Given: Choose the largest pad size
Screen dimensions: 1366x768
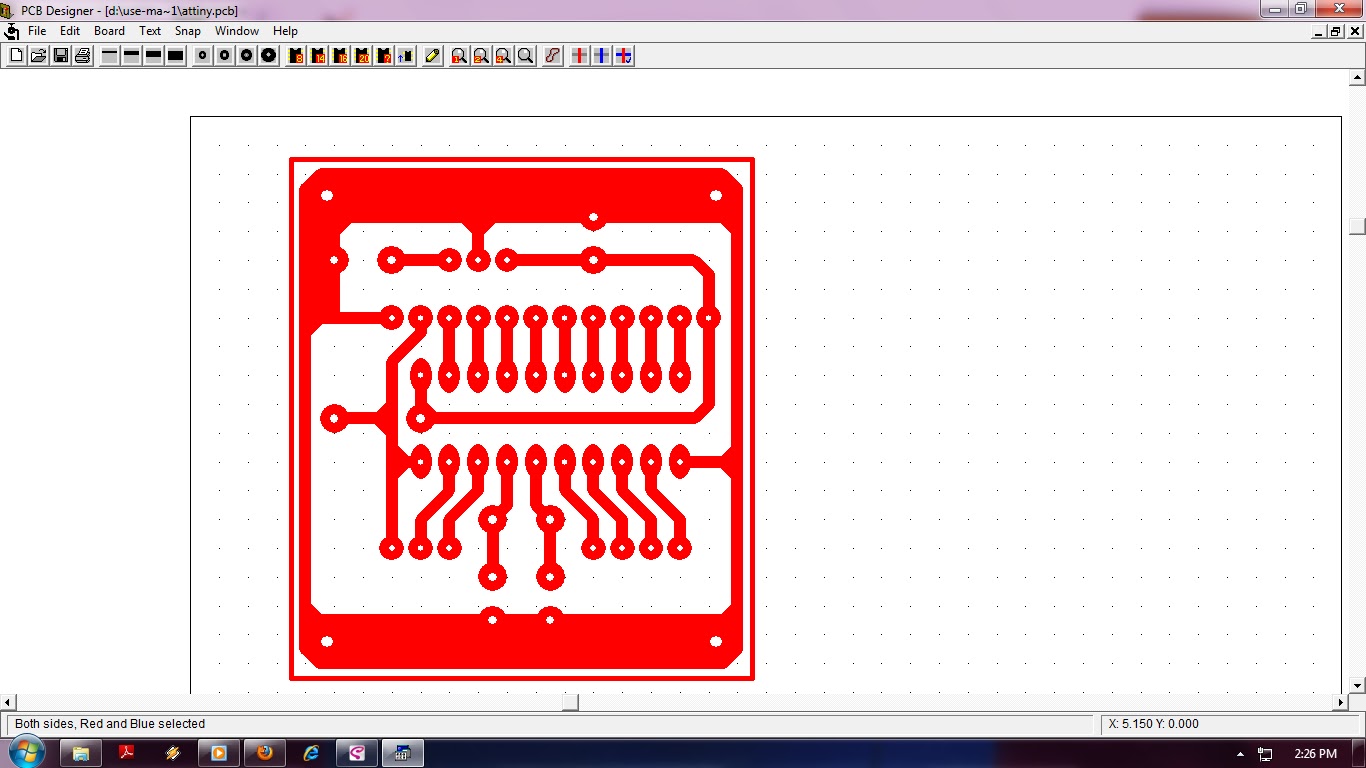Looking at the screenshot, I should coord(267,56).
